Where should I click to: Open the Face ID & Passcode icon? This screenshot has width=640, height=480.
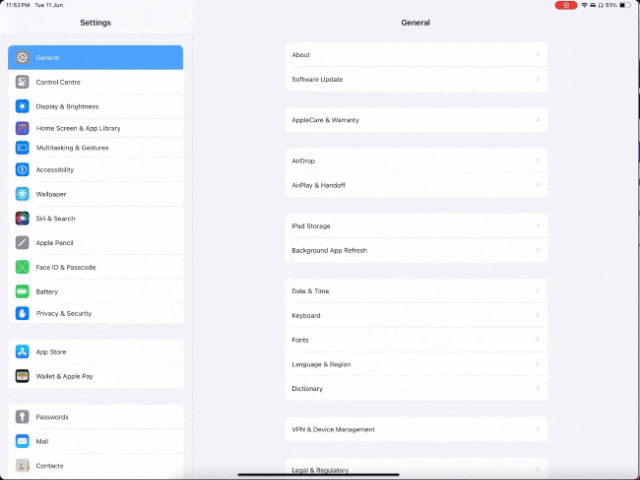(22, 267)
